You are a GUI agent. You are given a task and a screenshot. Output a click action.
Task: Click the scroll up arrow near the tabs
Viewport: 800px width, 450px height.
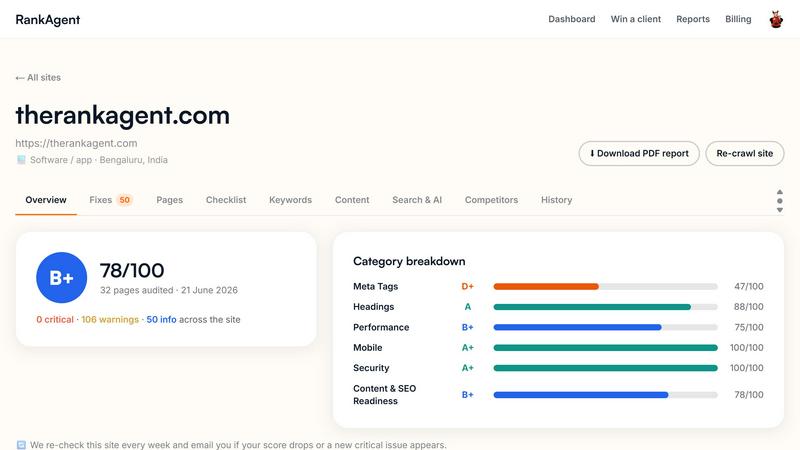pyautogui.click(x=780, y=192)
